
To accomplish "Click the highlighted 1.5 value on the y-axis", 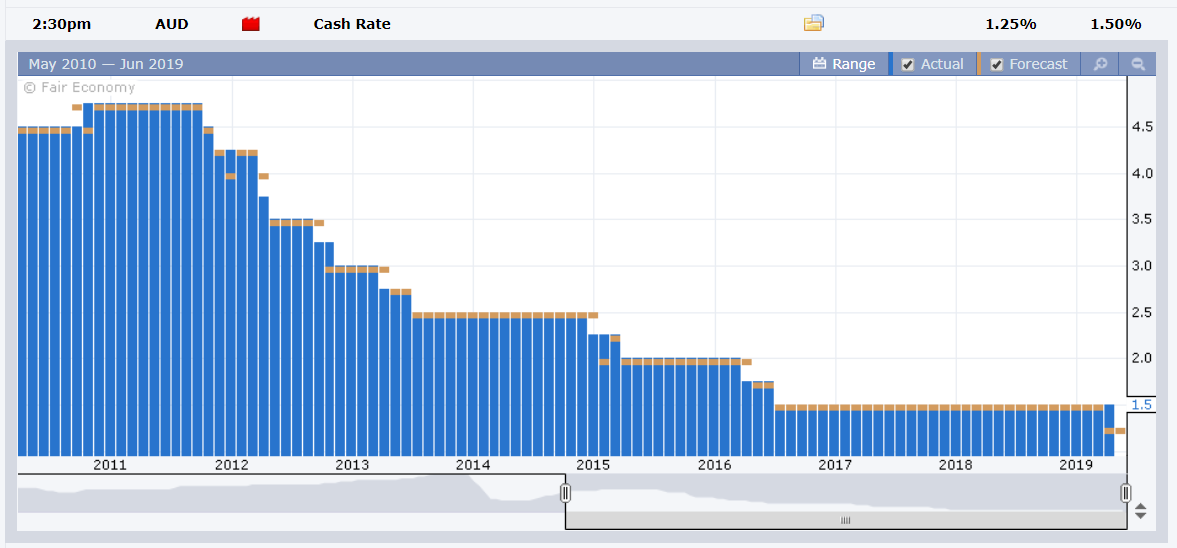I will pyautogui.click(x=1140, y=405).
